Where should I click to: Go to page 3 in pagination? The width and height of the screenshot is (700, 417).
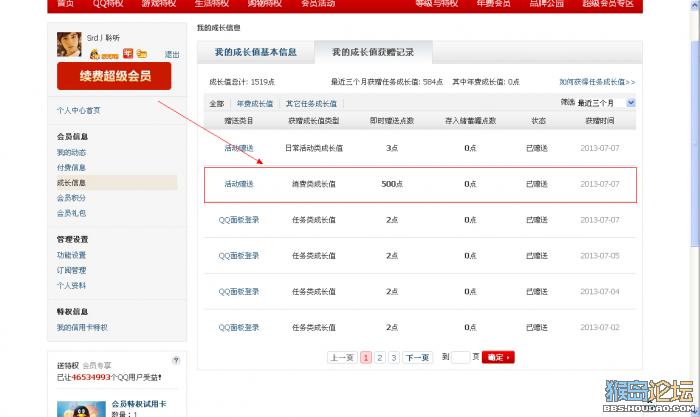[x=394, y=357]
